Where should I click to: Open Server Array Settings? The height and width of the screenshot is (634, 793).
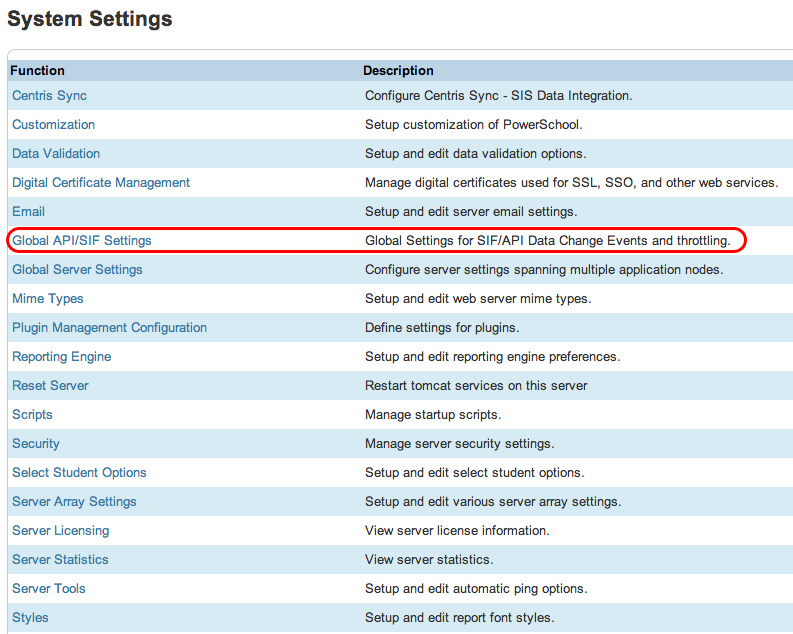coord(74,502)
